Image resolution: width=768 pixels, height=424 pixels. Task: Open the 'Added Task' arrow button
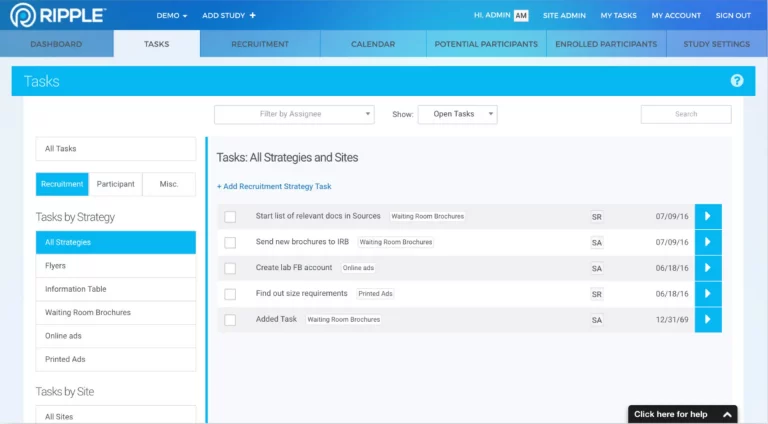coord(708,320)
